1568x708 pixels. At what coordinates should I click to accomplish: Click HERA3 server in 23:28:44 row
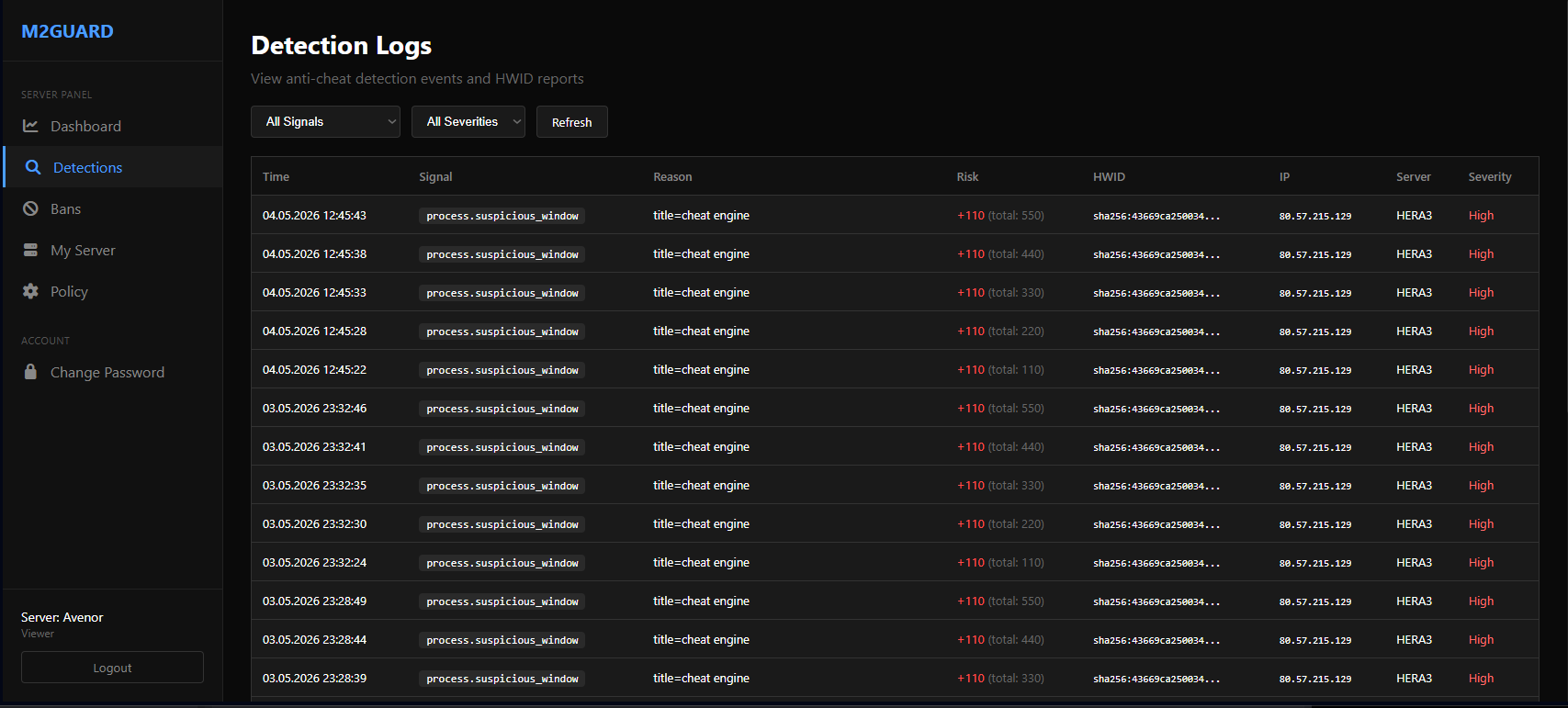tap(1414, 639)
